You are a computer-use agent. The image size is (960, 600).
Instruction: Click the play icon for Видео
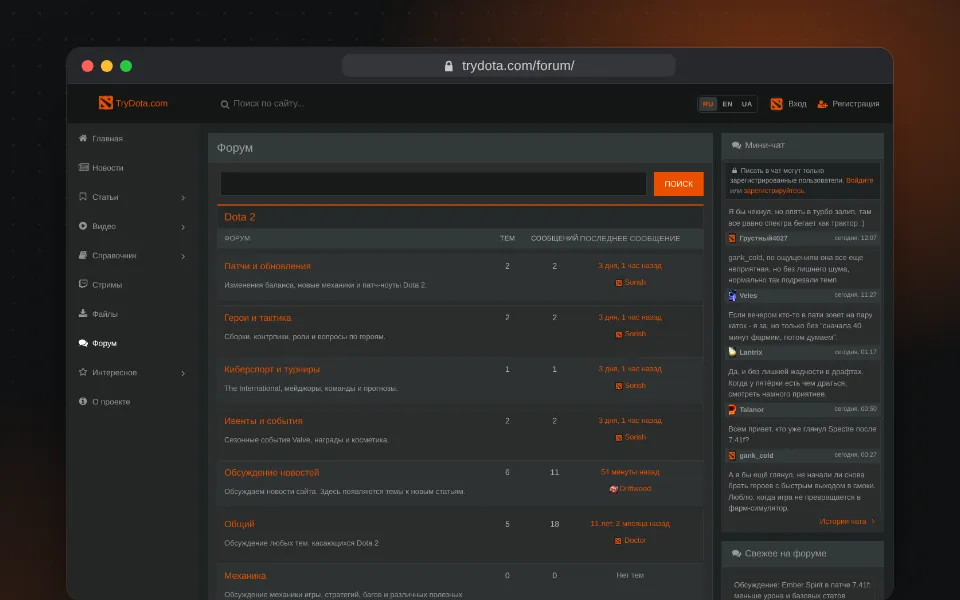pos(83,226)
